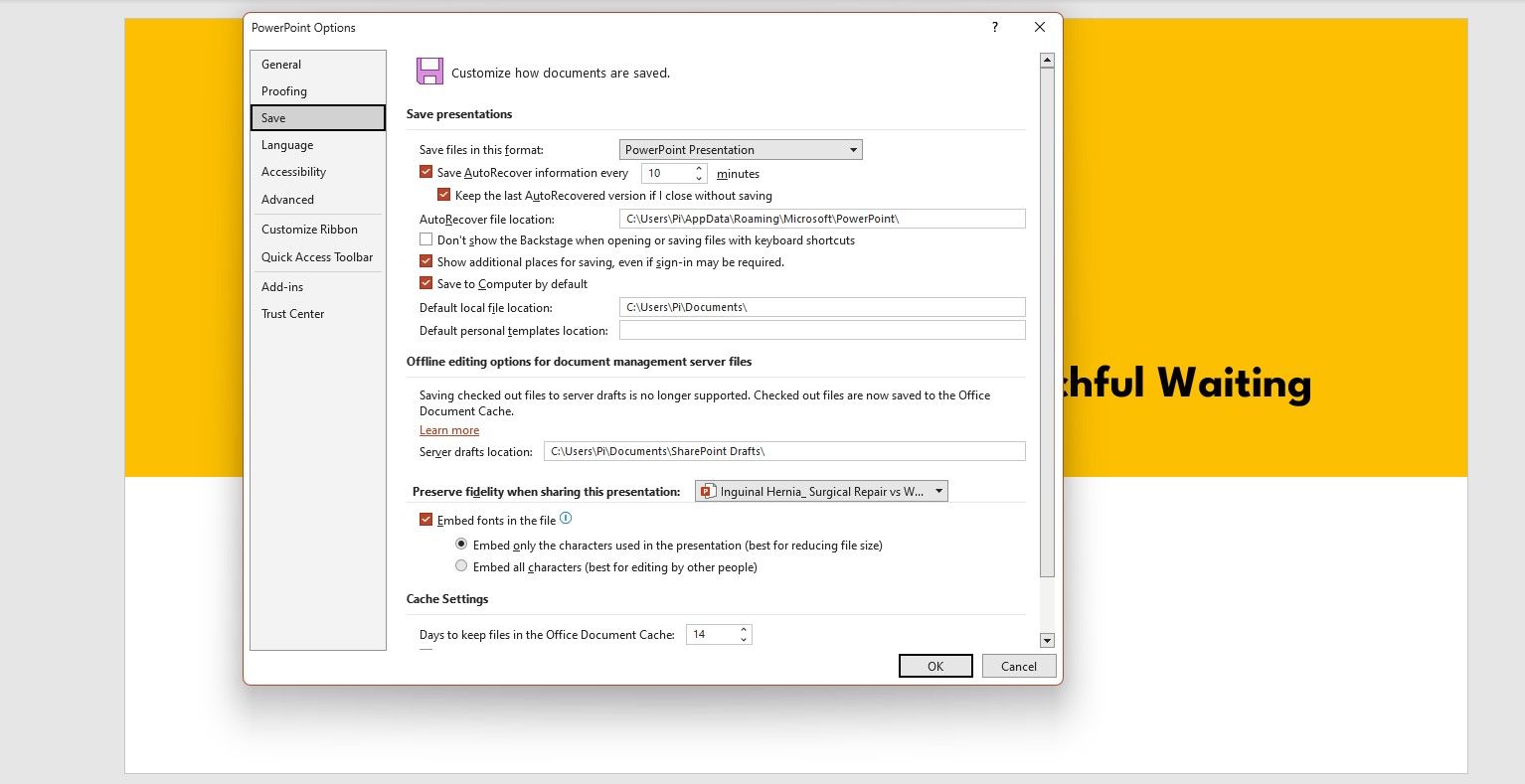Click the Default local file location field
The height and width of the screenshot is (784, 1525).
[822, 307]
